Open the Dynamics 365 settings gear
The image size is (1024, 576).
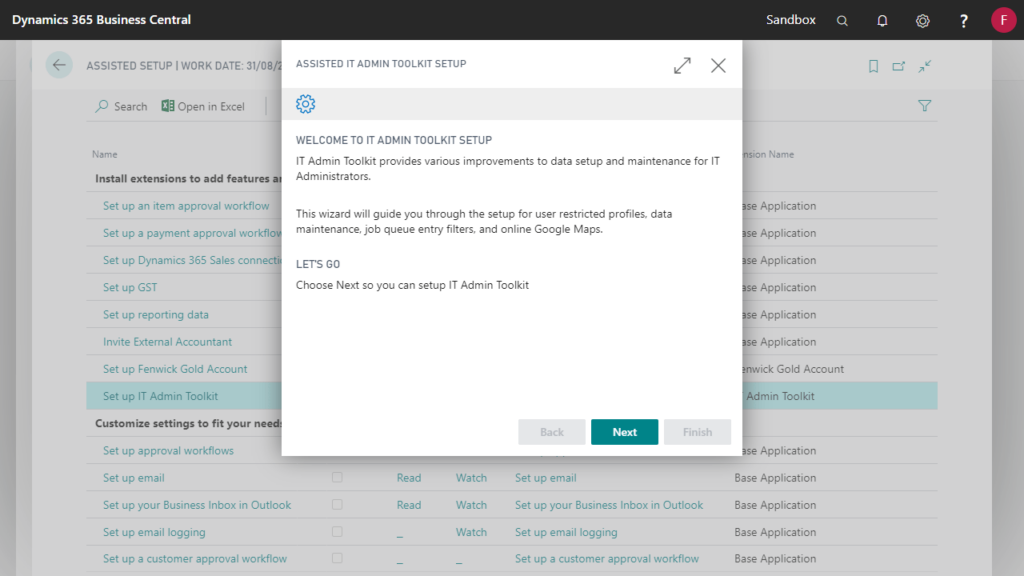coord(922,20)
